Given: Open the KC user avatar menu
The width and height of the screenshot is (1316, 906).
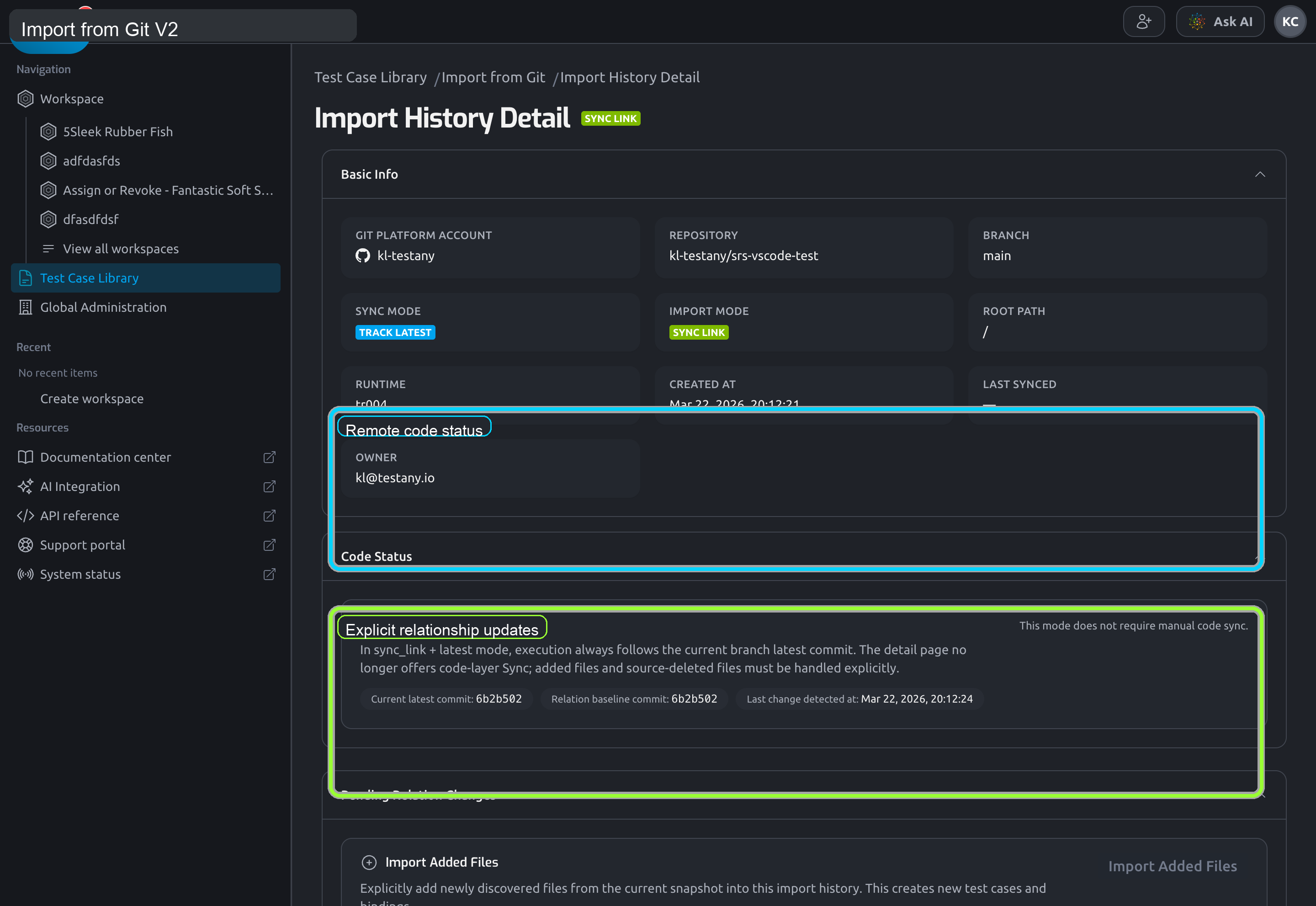Looking at the screenshot, I should tap(1290, 21).
